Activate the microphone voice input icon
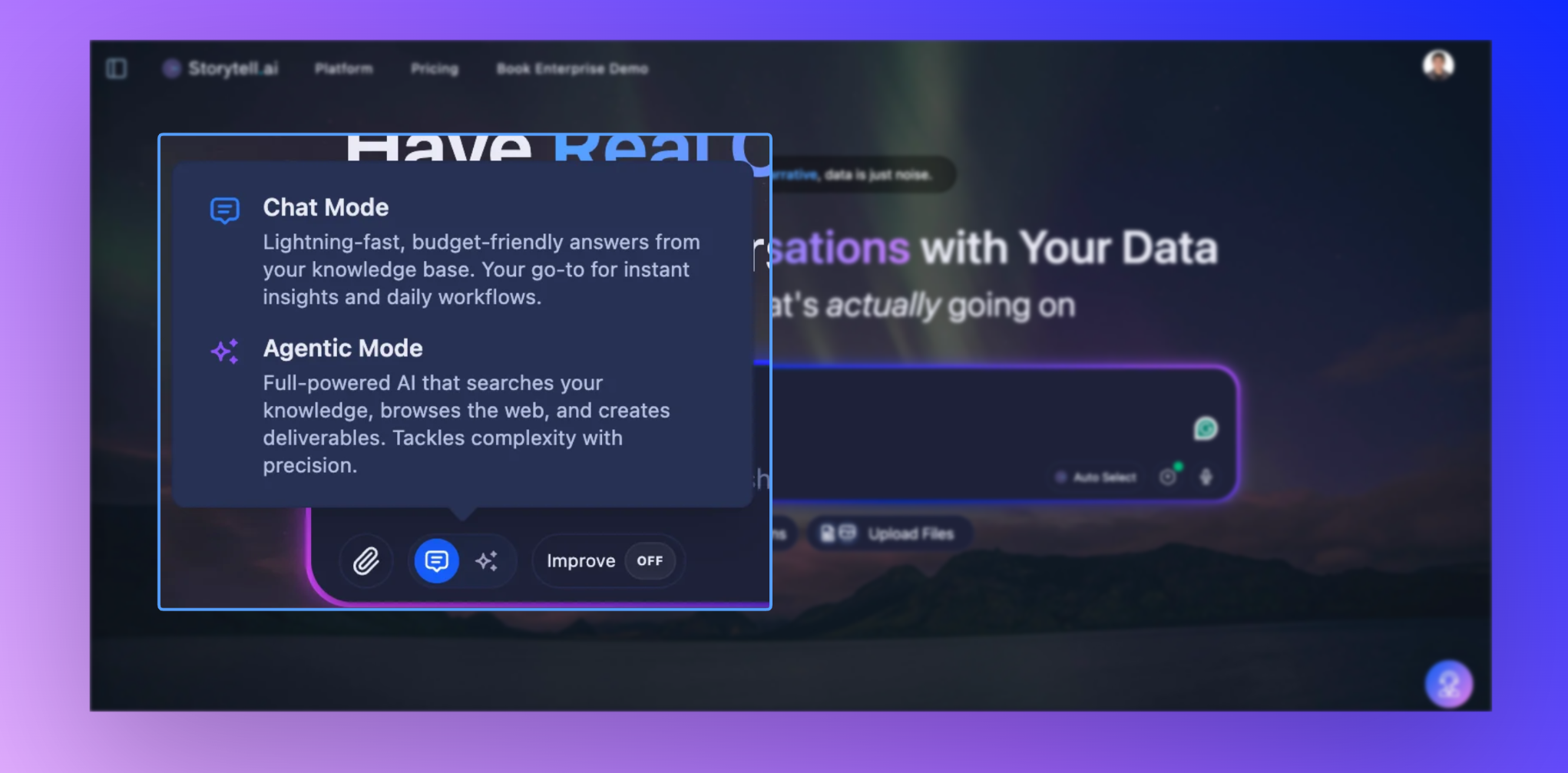1568x773 pixels. point(1206,477)
